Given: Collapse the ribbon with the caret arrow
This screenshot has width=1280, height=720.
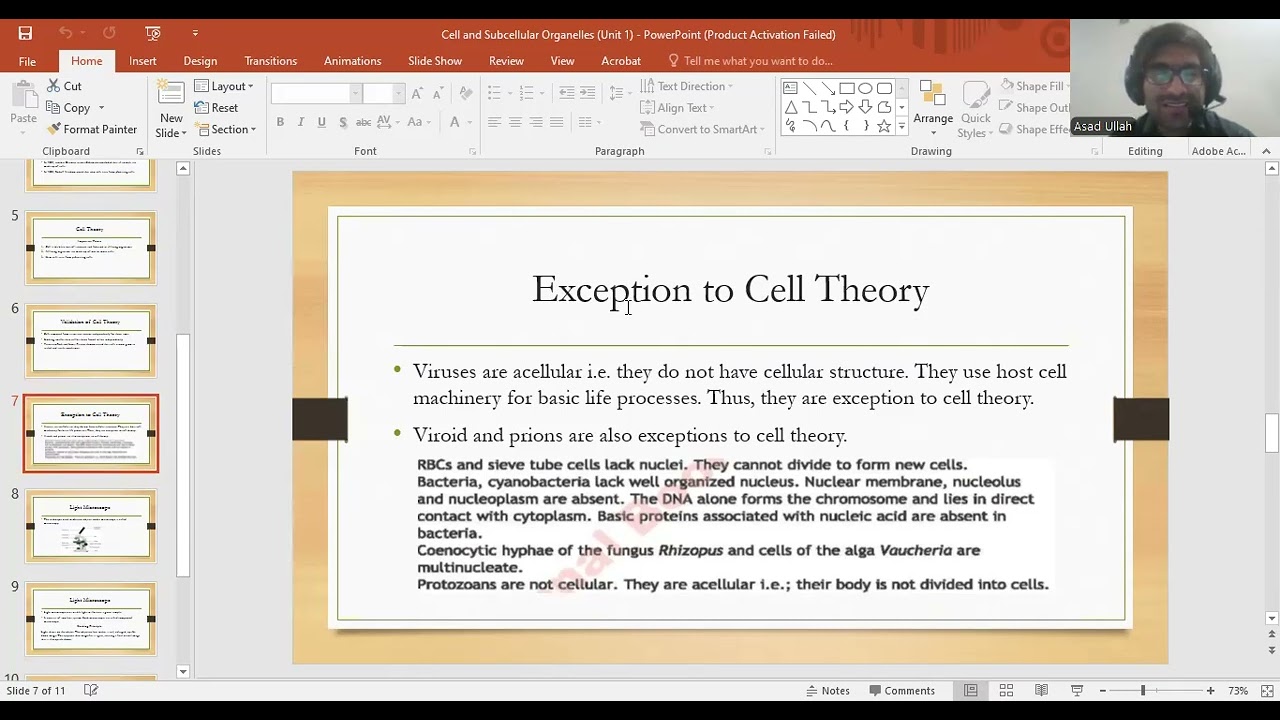Looking at the screenshot, I should tap(1266, 151).
